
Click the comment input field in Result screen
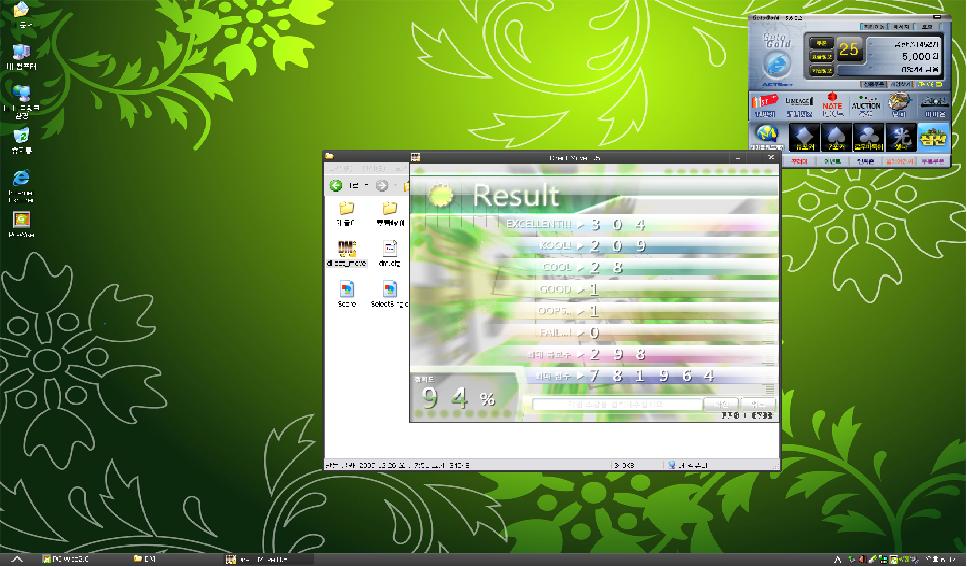point(617,404)
